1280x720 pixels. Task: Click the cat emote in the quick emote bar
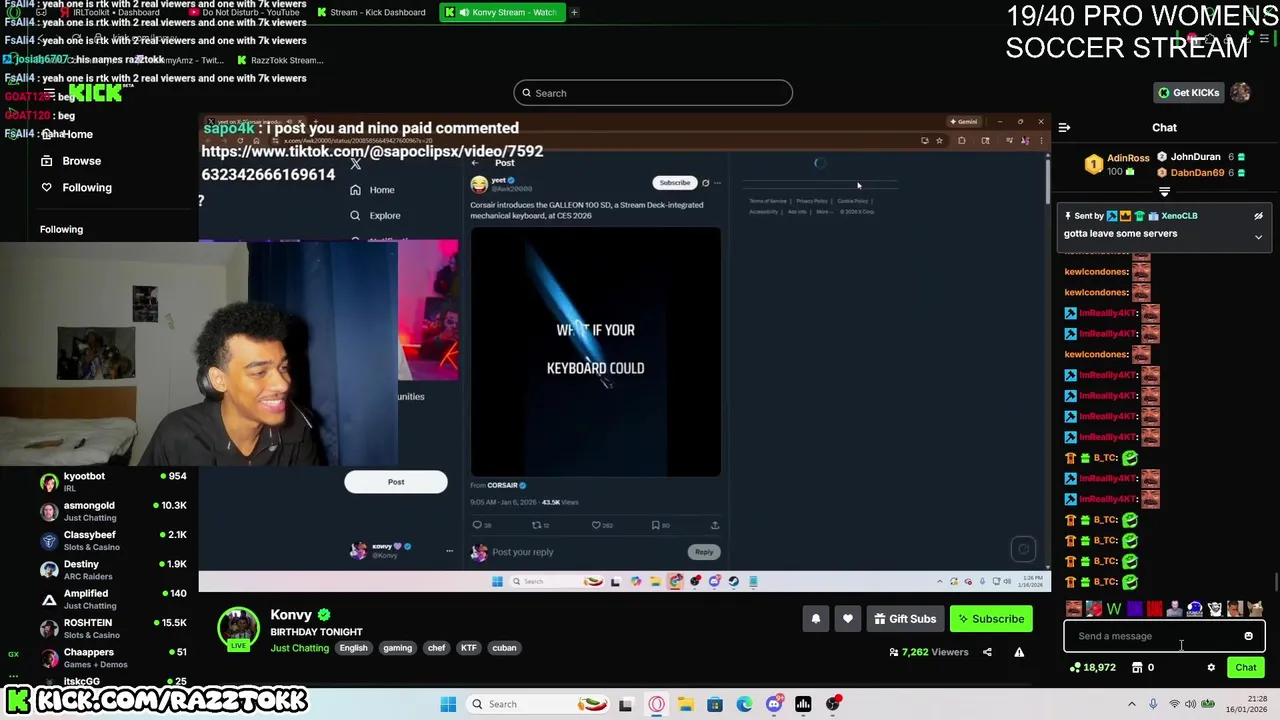[1254, 609]
